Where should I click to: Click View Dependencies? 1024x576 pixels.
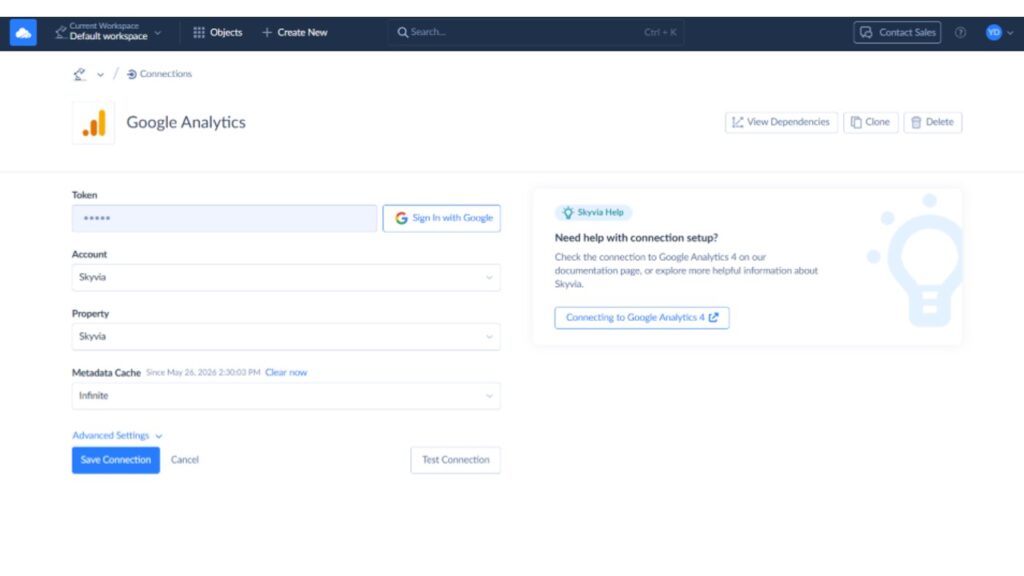780,122
